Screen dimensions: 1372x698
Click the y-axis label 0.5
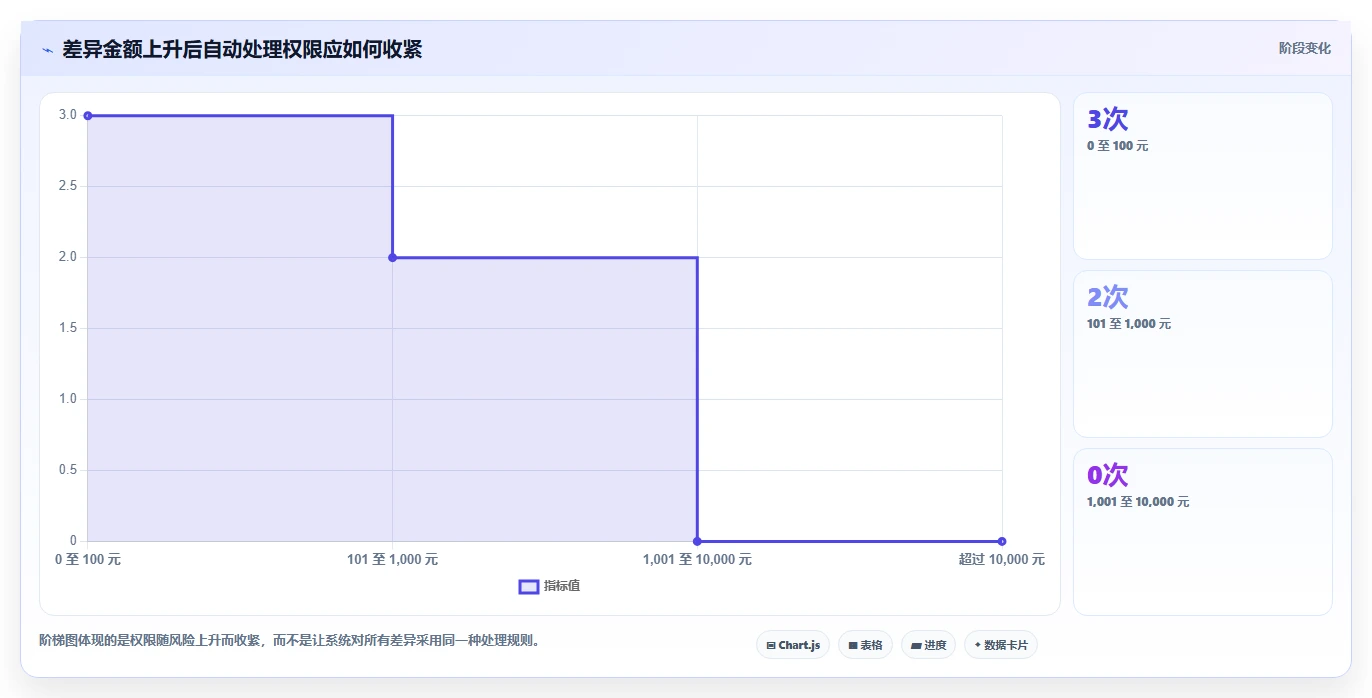pos(68,470)
